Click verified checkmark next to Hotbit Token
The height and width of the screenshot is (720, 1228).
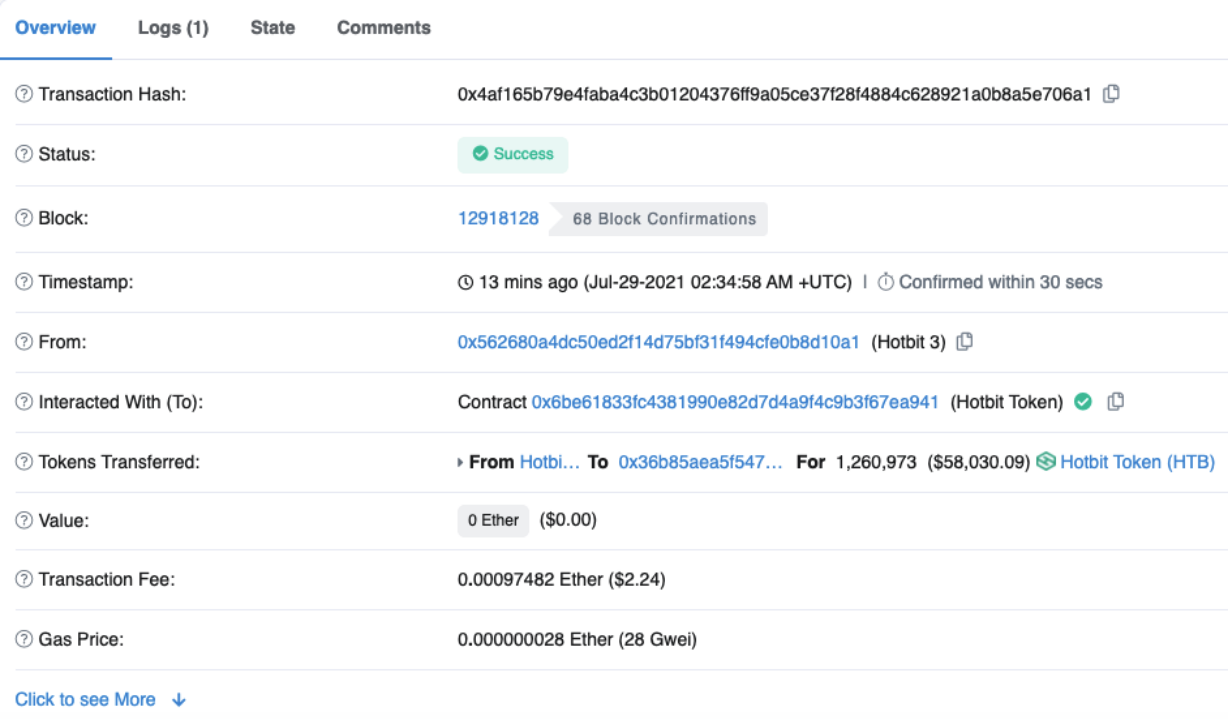tap(1083, 402)
